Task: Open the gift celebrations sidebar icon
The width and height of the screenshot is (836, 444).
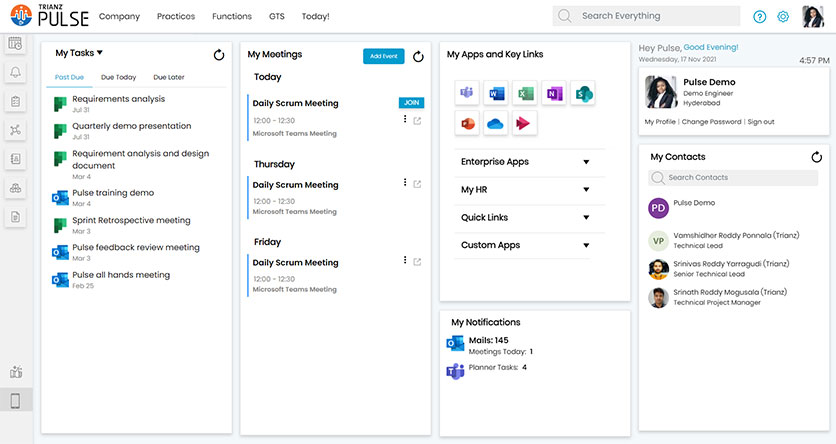Action: (15, 372)
